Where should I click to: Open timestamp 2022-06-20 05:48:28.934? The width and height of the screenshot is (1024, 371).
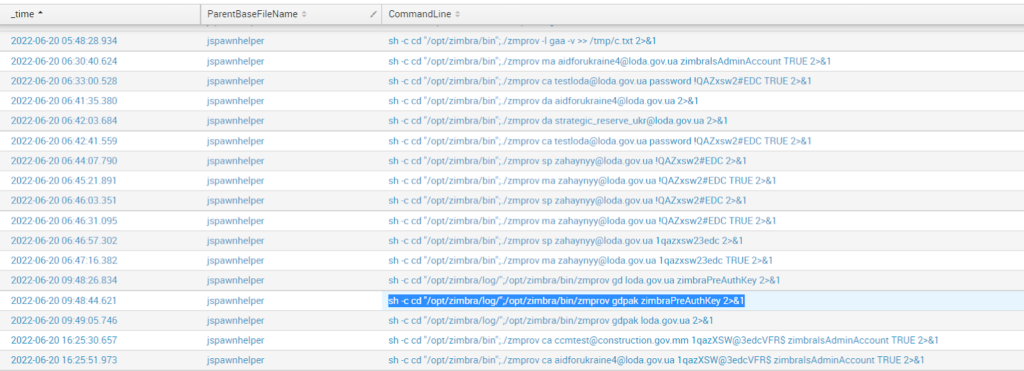pyautogui.click(x=64, y=40)
